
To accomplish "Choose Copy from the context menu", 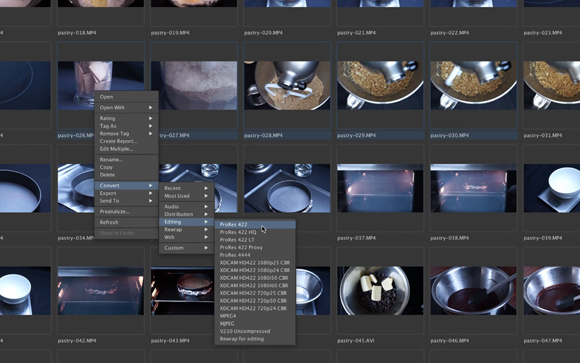I will coord(126,167).
